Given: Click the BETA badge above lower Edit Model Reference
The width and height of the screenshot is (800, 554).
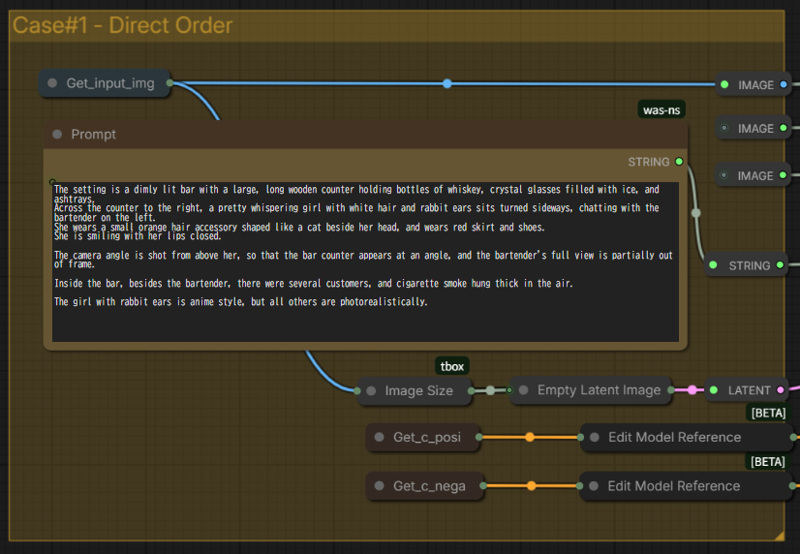Looking at the screenshot, I should [x=768, y=462].
